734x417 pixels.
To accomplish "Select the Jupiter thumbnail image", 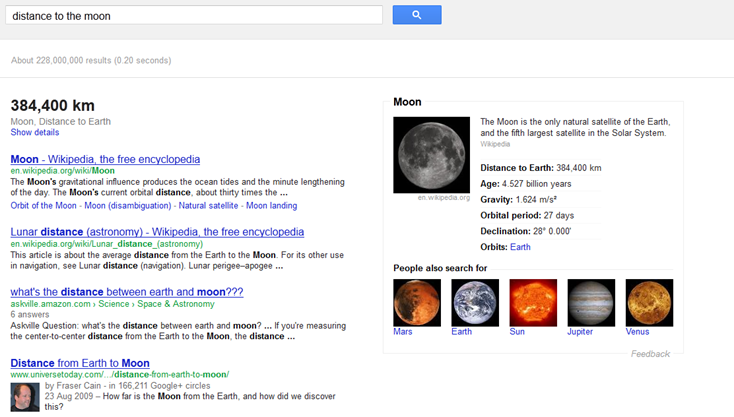I will [591, 302].
